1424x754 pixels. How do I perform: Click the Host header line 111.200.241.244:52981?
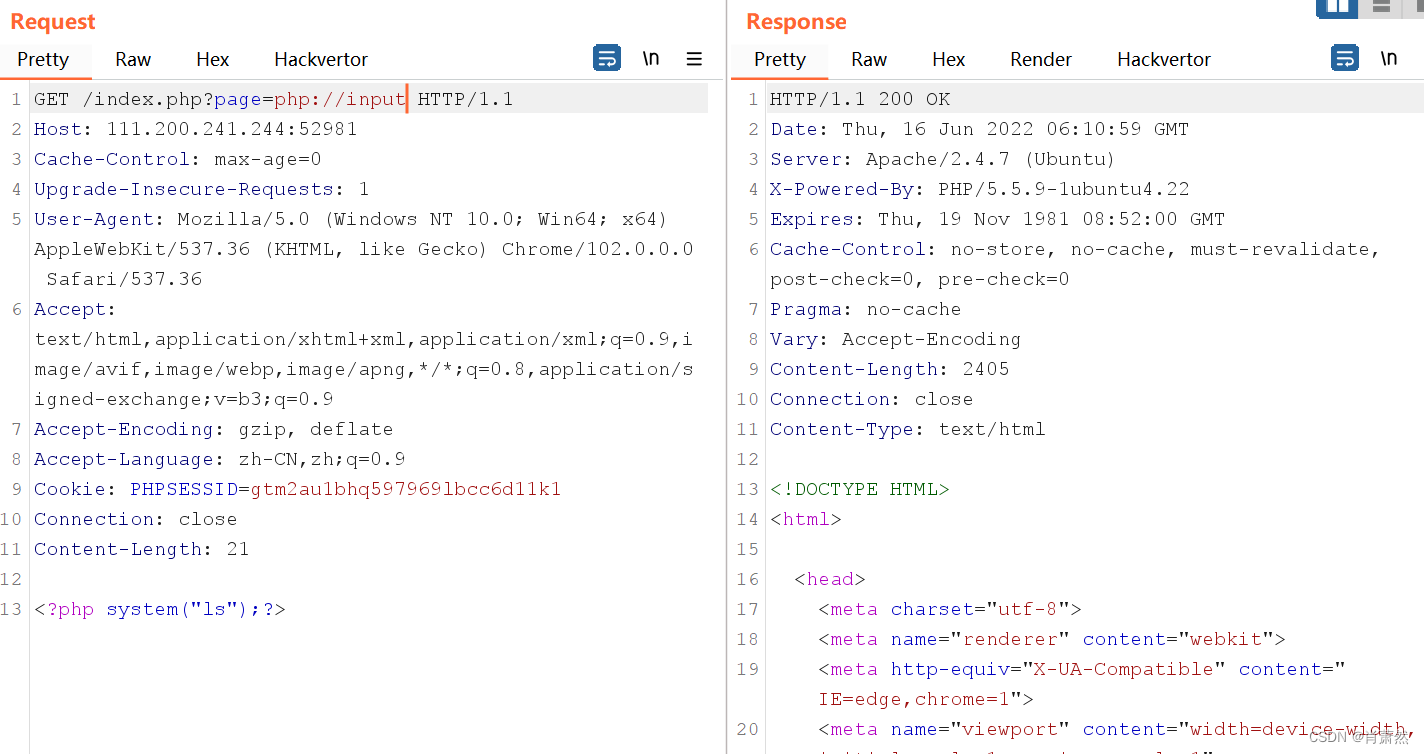(x=195, y=129)
